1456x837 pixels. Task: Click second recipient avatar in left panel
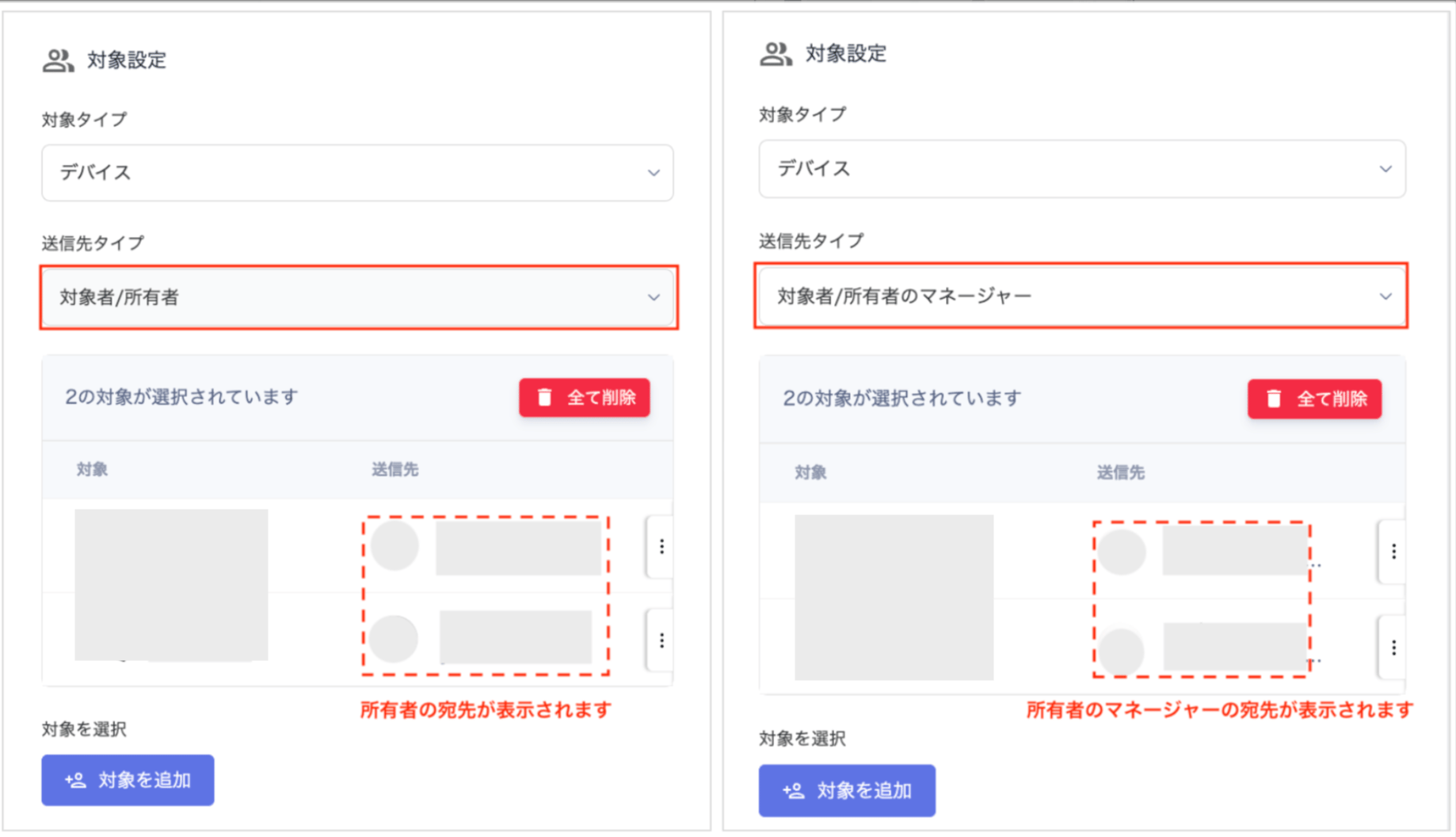(394, 638)
